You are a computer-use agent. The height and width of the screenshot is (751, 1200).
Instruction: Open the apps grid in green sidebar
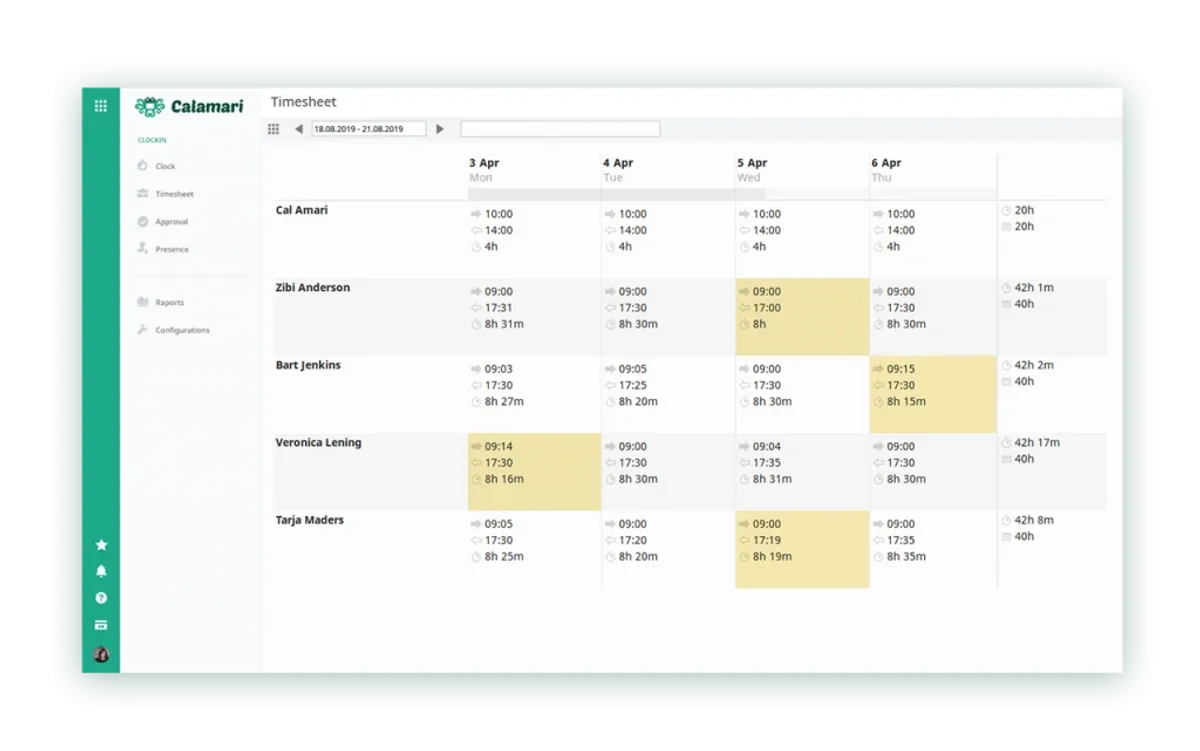click(x=101, y=105)
